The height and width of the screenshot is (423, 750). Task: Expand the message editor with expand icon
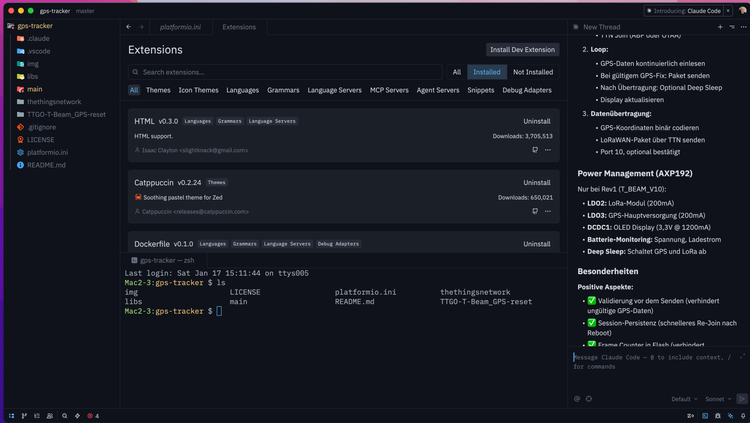coord(742,356)
